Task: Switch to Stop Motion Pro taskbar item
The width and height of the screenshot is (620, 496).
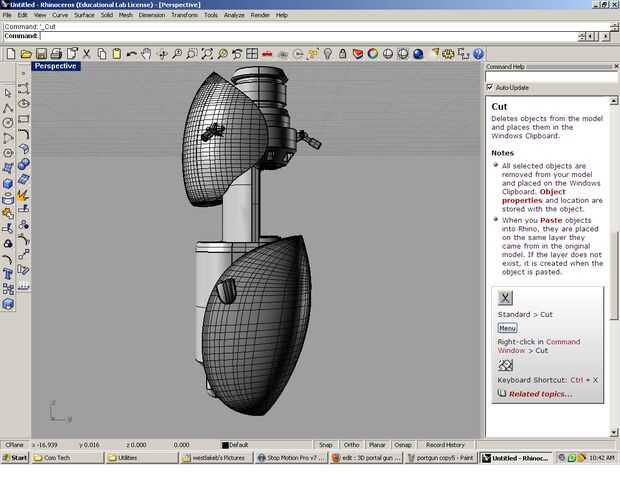Action: point(291,458)
